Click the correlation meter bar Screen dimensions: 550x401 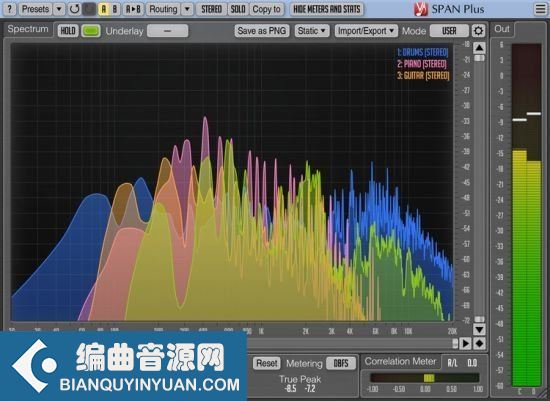425,377
